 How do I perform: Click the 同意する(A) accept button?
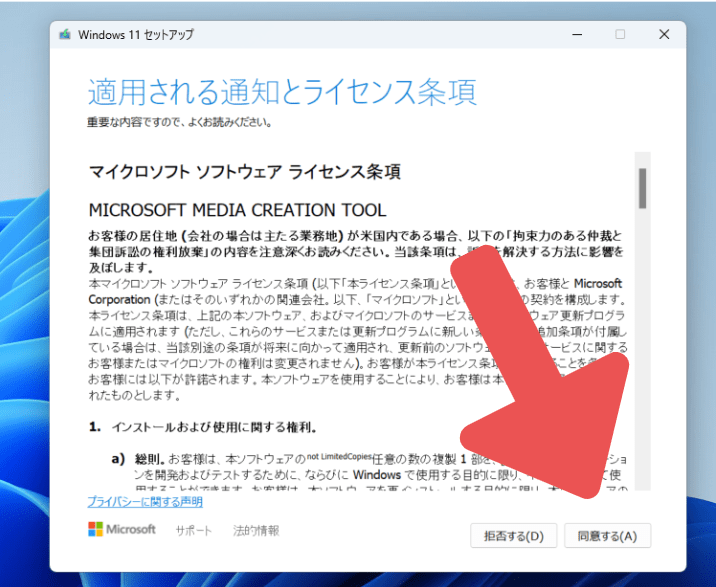point(607,535)
